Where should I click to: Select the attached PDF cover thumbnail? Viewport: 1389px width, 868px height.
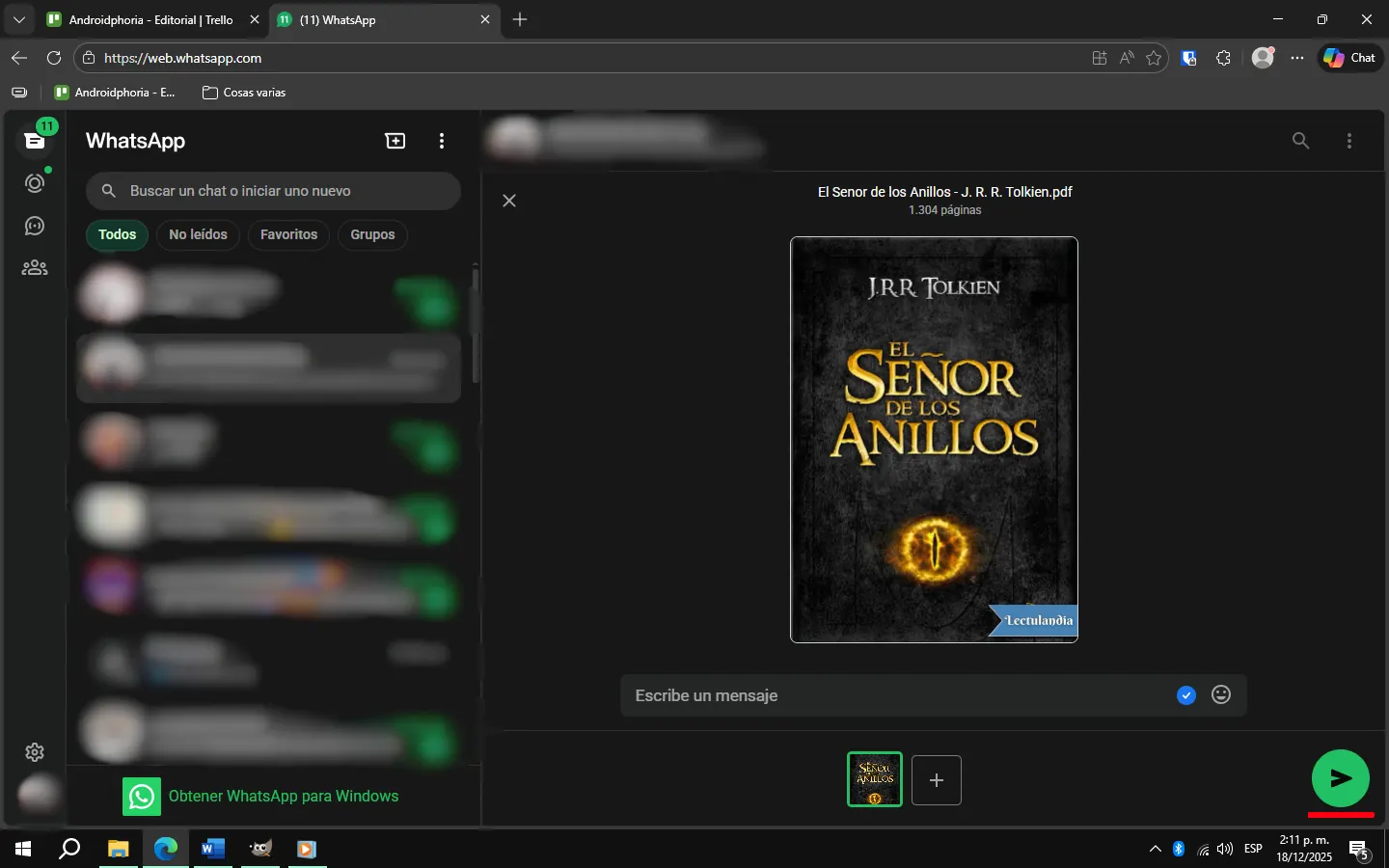coord(874,779)
